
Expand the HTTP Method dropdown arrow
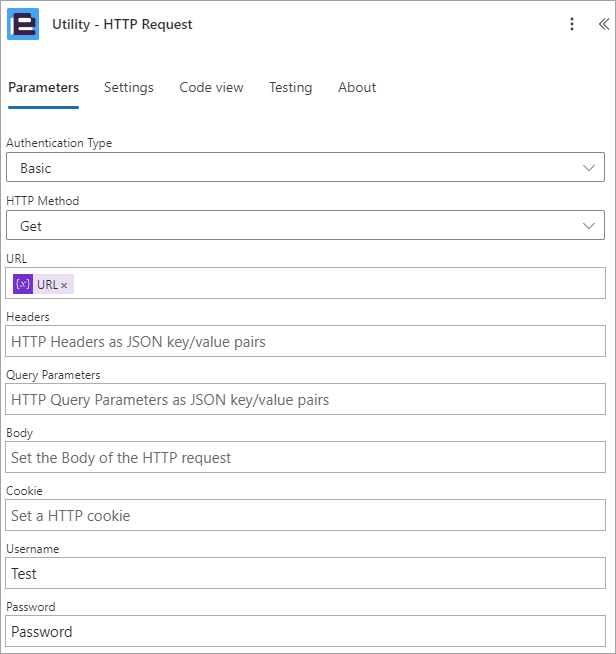tap(588, 226)
